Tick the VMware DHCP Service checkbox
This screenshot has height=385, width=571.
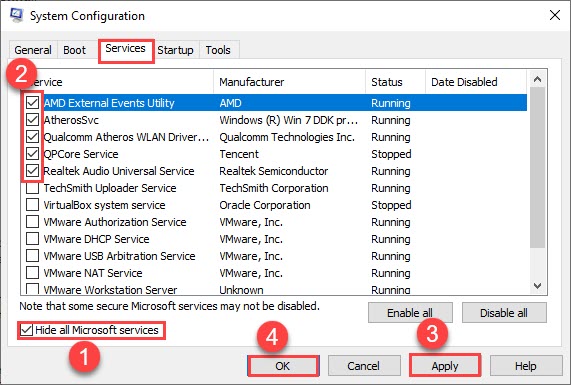coord(32,239)
